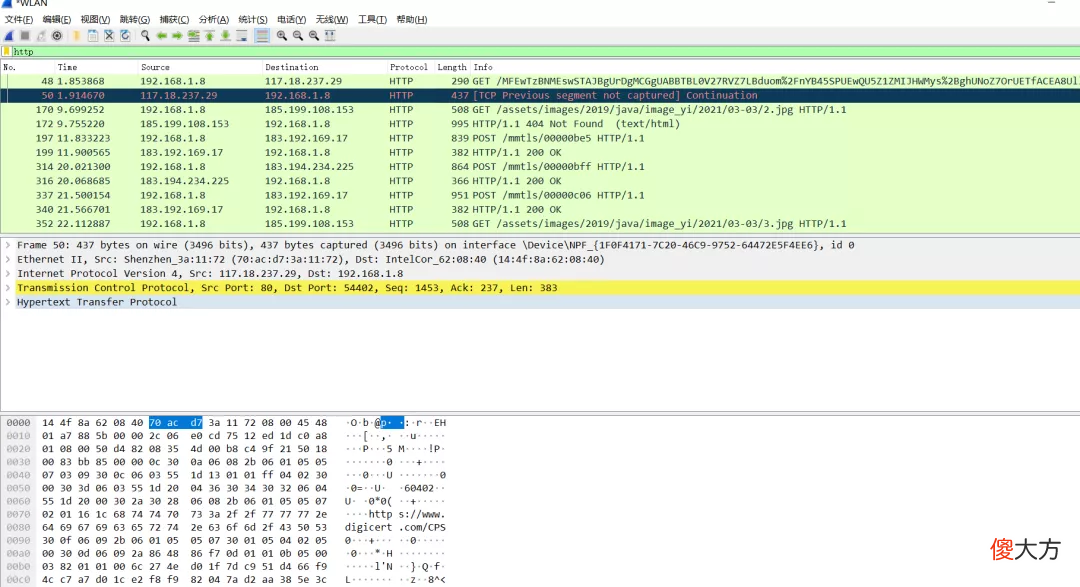Viewport: 1080px width, 587px height.
Task: Close this capture file icon
Action: pyautogui.click(x=109, y=36)
